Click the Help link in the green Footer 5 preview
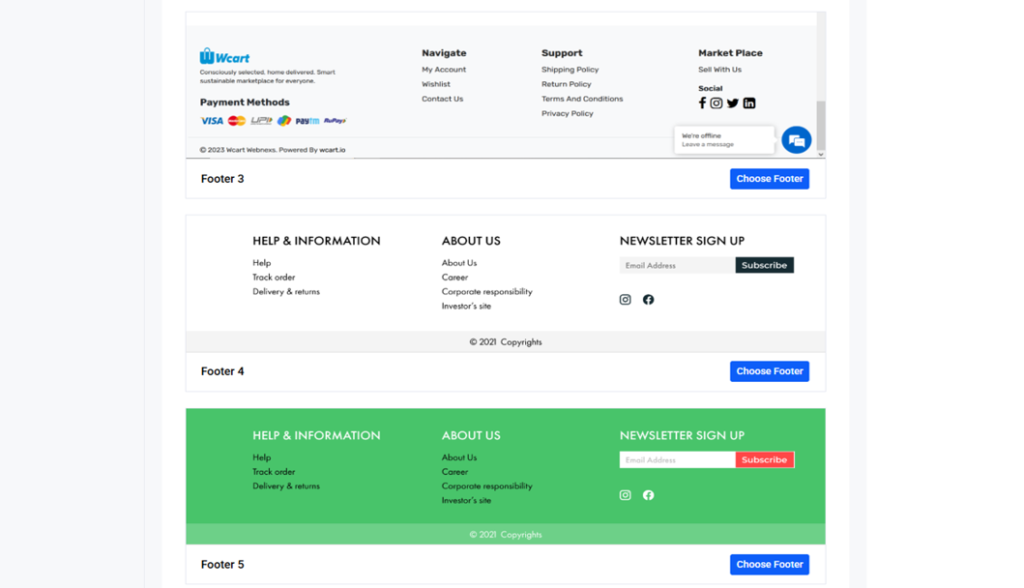Image resolution: width=1024 pixels, height=588 pixels. [262, 457]
